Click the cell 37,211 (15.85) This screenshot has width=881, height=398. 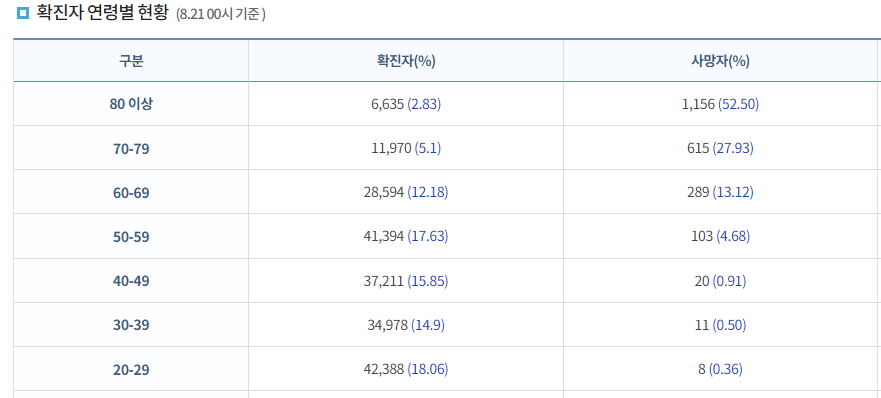(x=406, y=281)
